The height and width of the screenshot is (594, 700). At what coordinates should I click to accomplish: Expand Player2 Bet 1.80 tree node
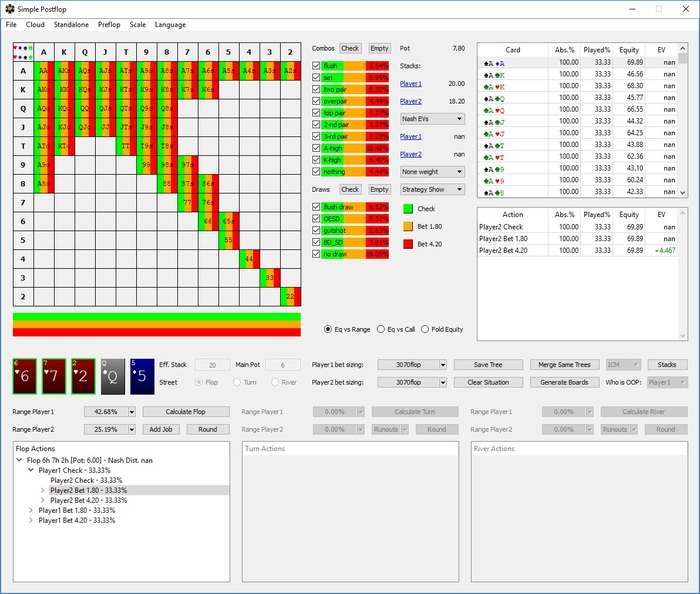click(42, 490)
